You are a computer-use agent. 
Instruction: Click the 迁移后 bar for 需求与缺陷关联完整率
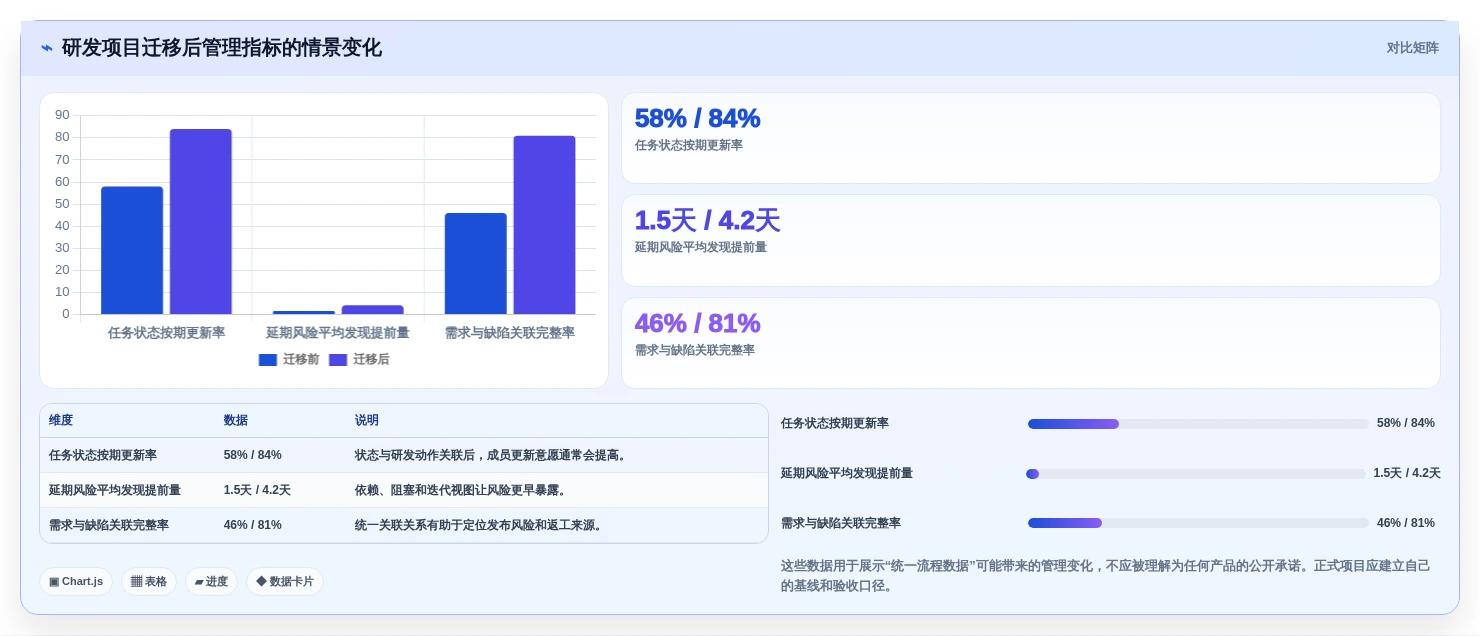545,225
